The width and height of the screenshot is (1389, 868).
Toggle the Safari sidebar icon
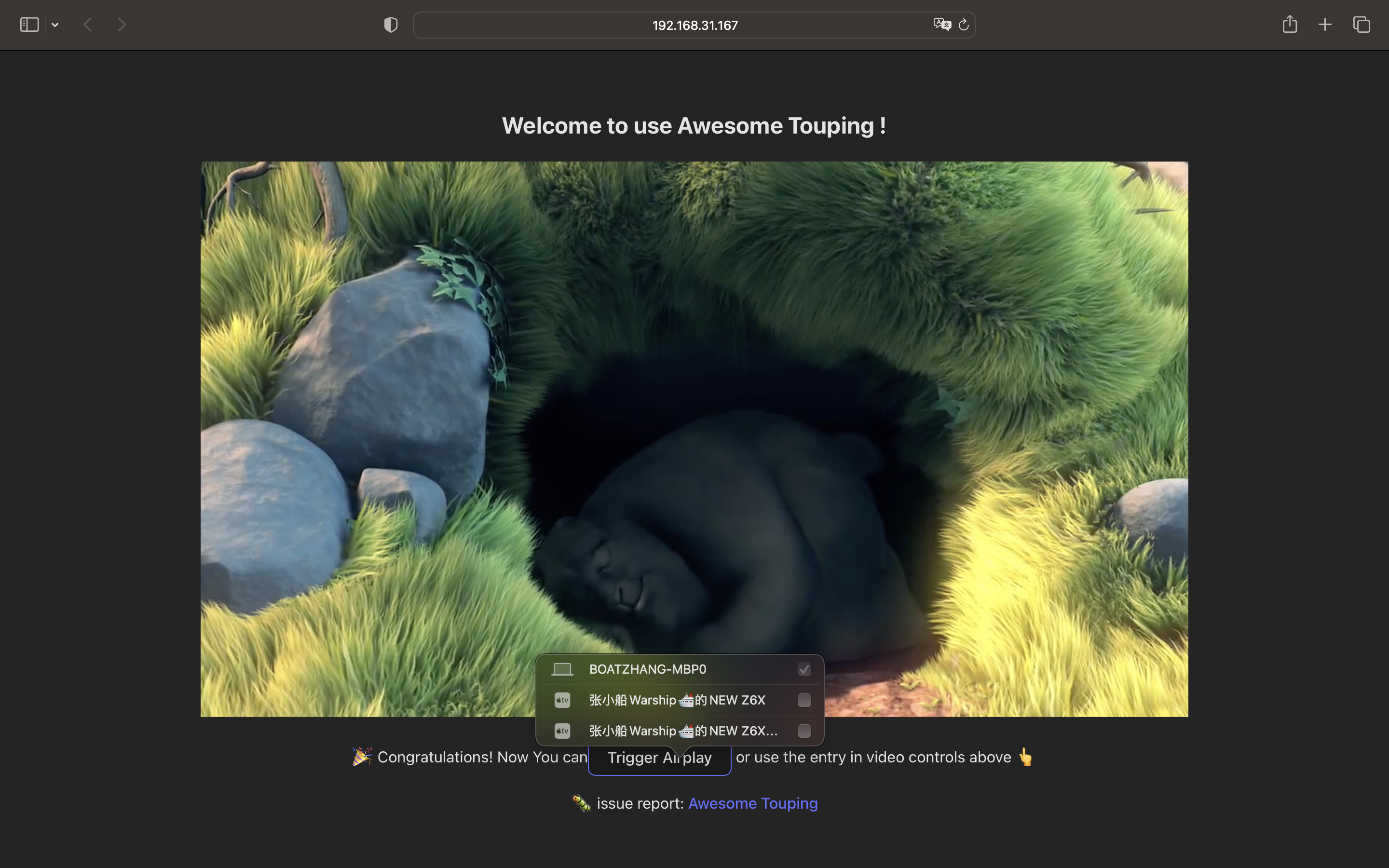29,25
